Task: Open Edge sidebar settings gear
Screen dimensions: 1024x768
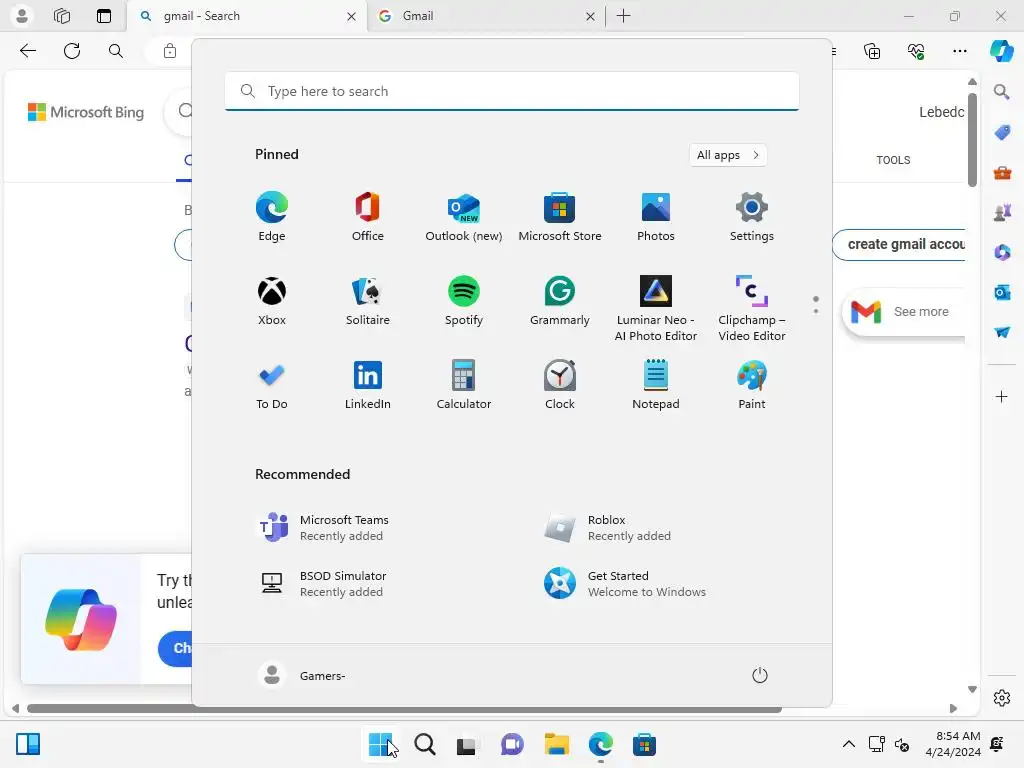Action: [1002, 698]
